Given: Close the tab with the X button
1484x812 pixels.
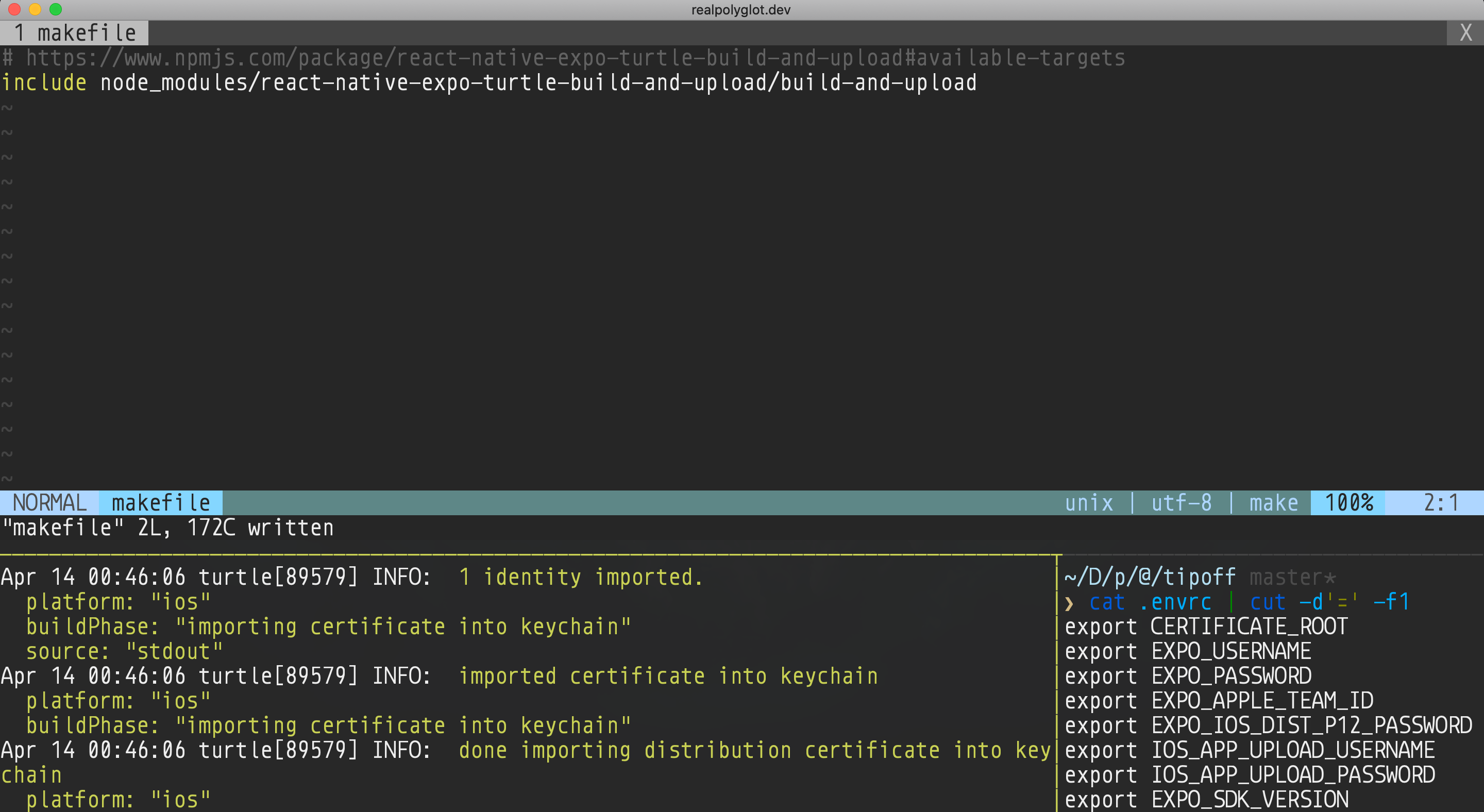Looking at the screenshot, I should pos(1465,33).
